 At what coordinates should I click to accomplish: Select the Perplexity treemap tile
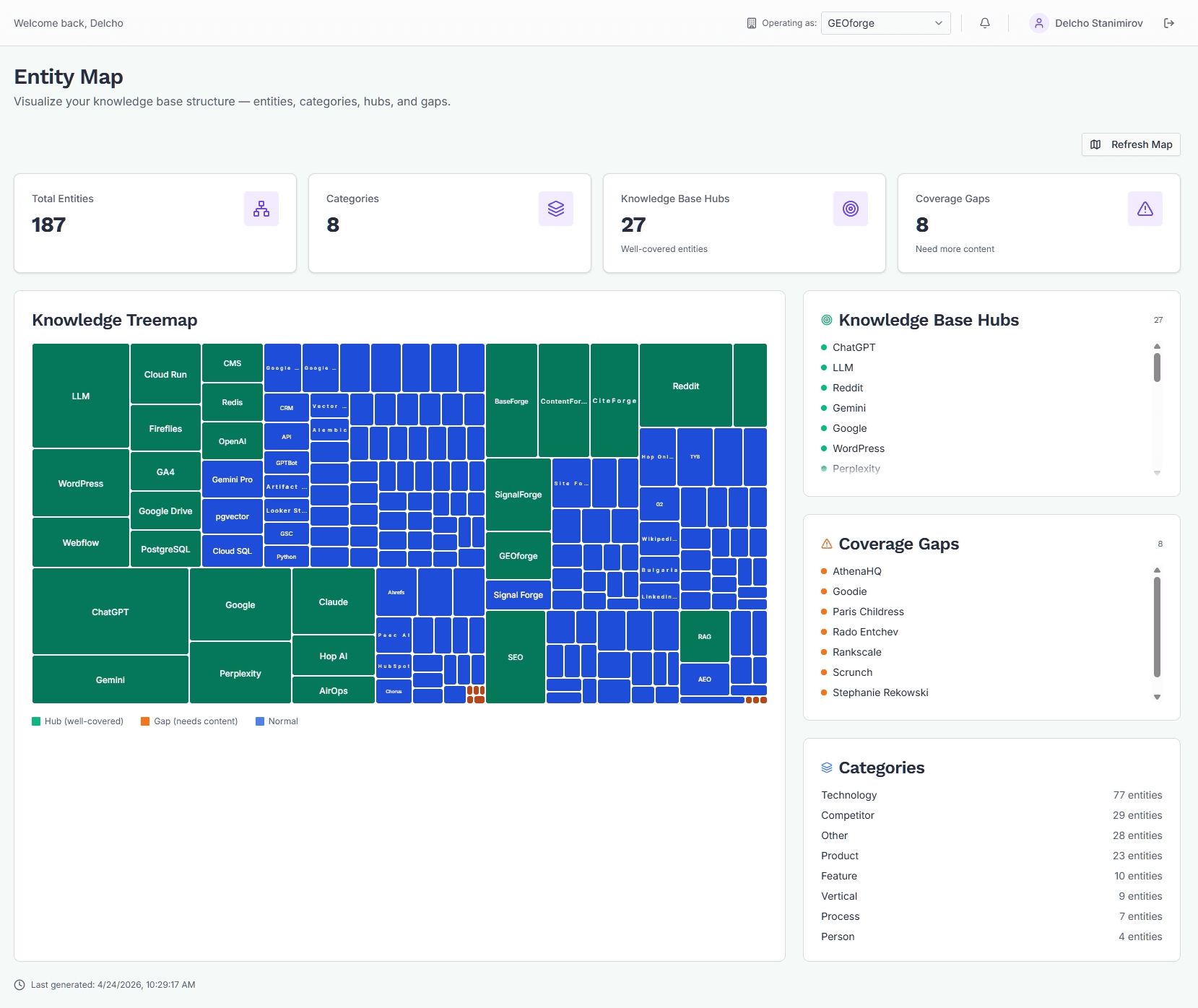point(240,673)
